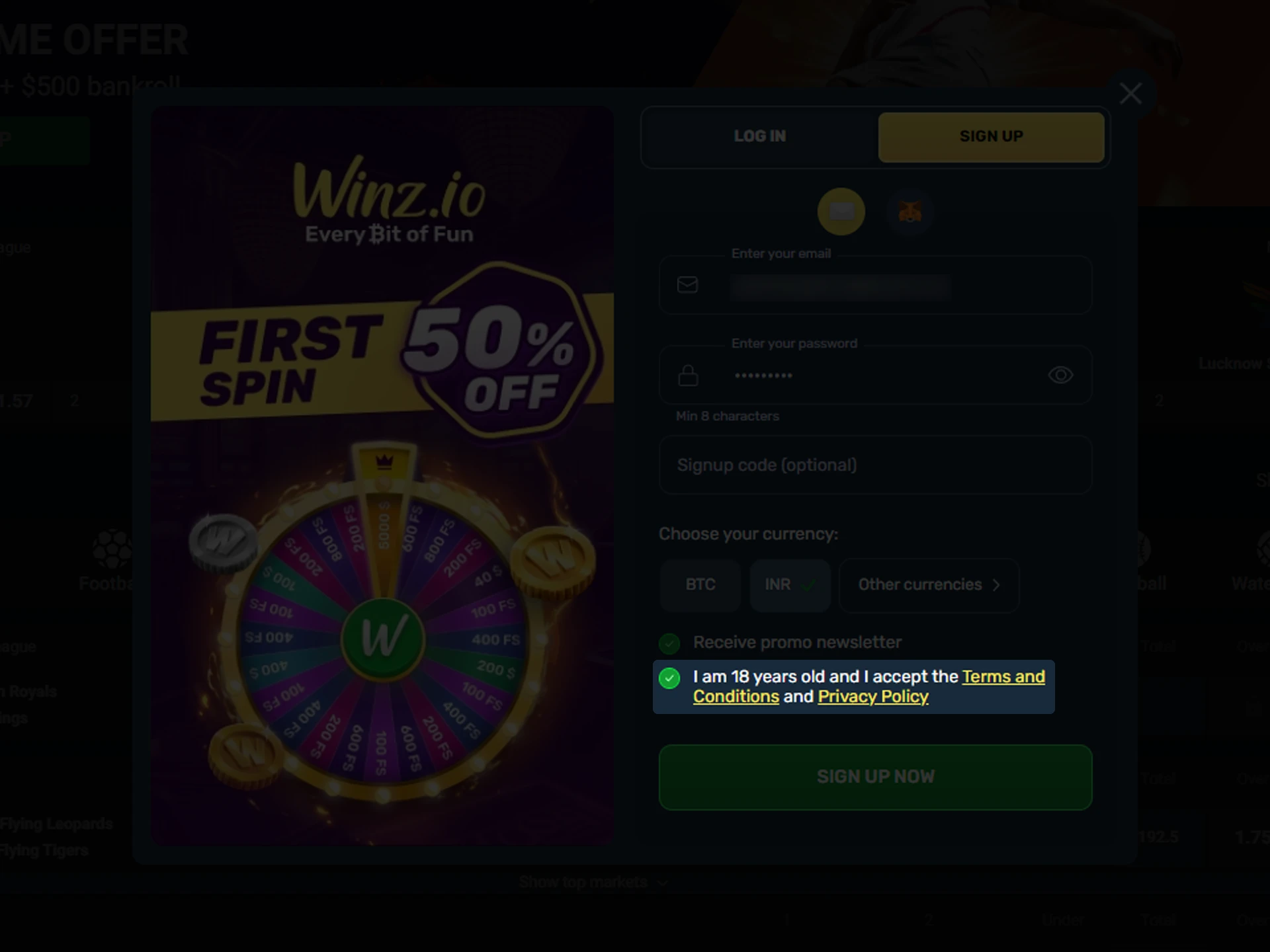This screenshot has width=1270, height=952.
Task: Enter text in Signup code field
Action: coord(875,464)
